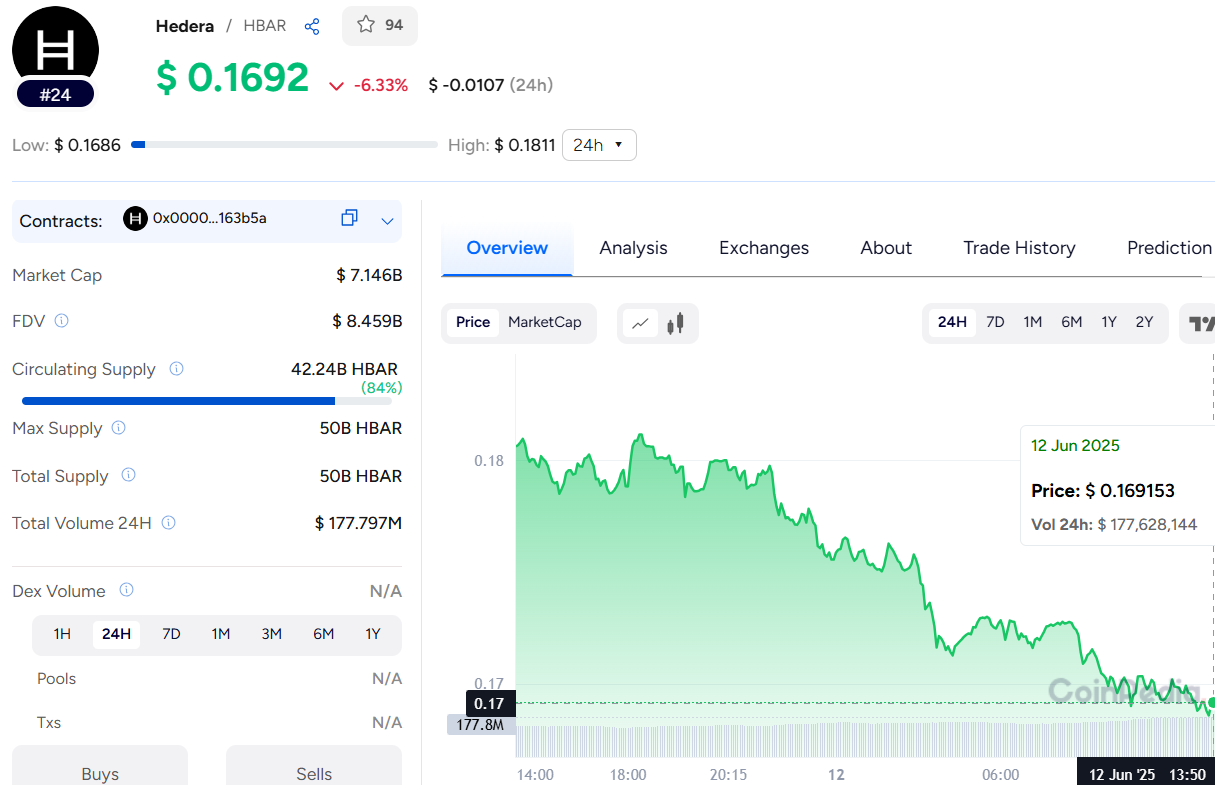
Task: Click the Buys button
Action: click(x=100, y=773)
